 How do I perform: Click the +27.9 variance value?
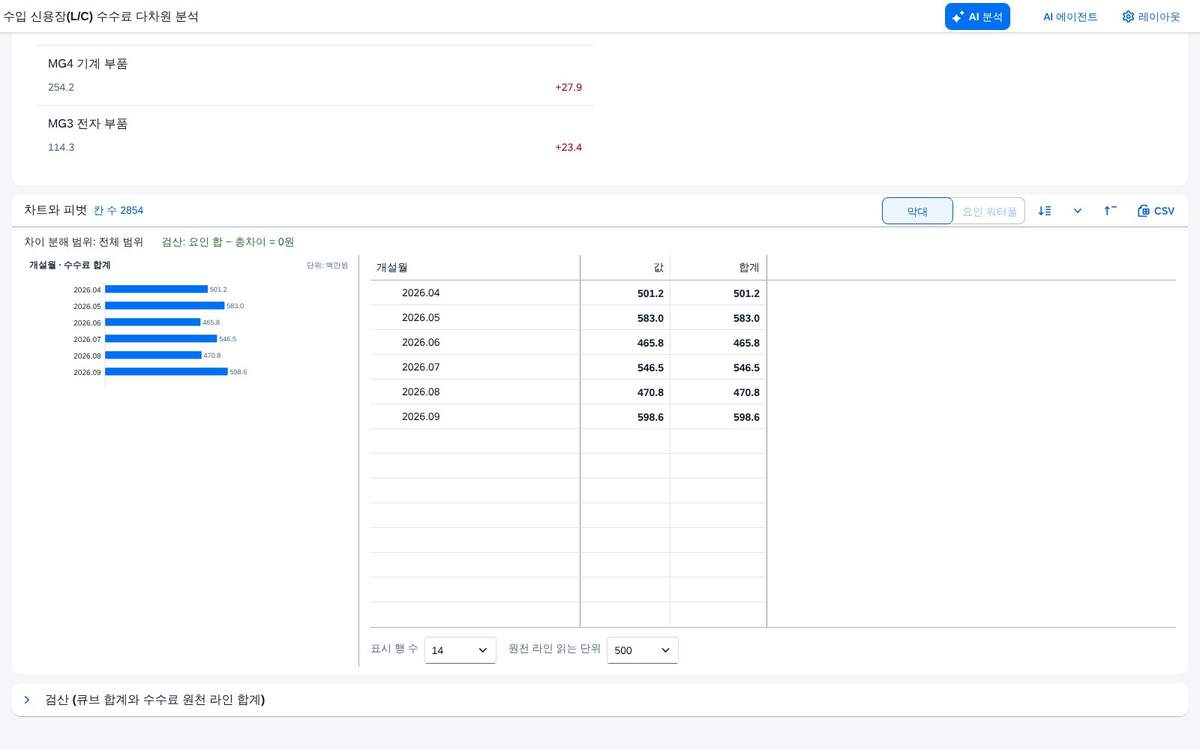pos(568,88)
